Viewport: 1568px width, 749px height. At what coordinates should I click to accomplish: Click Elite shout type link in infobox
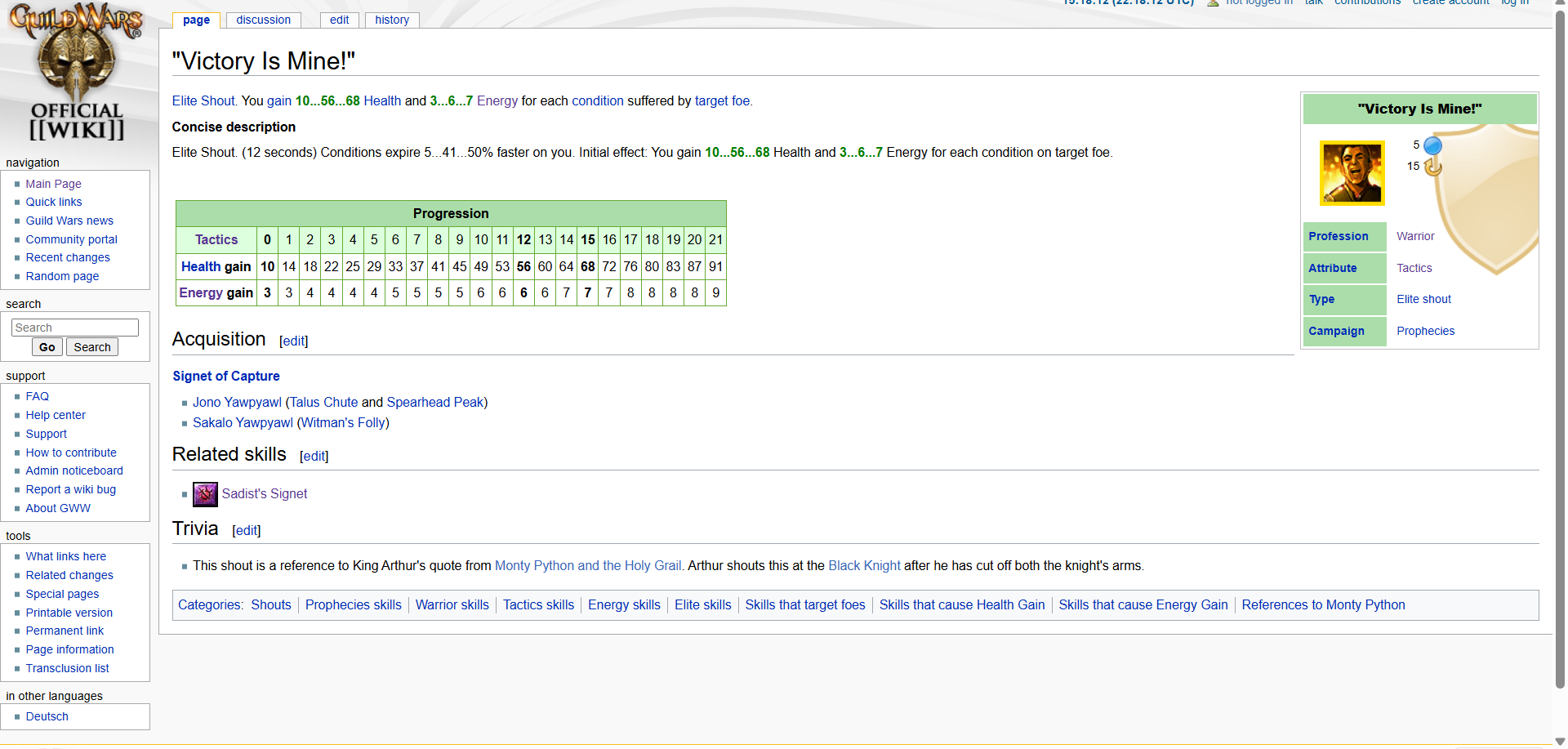[1423, 300]
